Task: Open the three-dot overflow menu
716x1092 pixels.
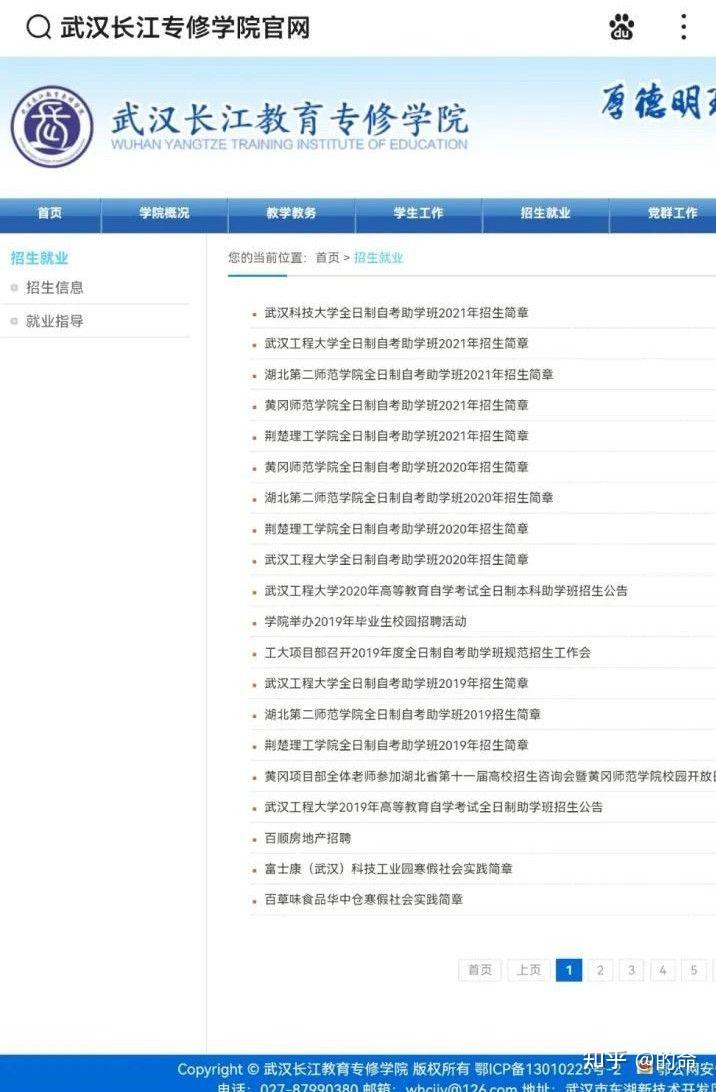Action: tap(683, 26)
